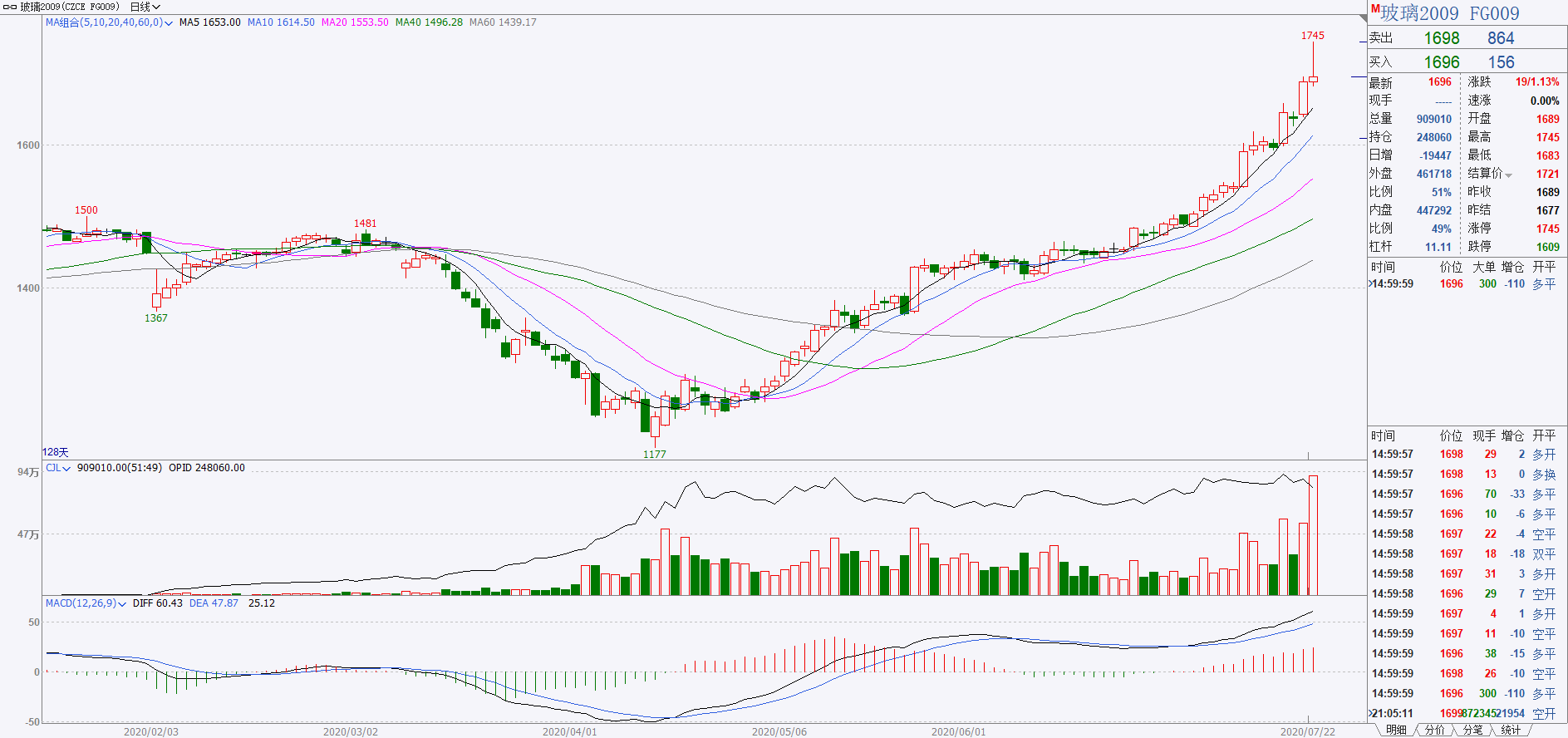Click the 买入 price 1696
Image resolution: width=1568 pixels, height=738 pixels.
tap(1442, 62)
